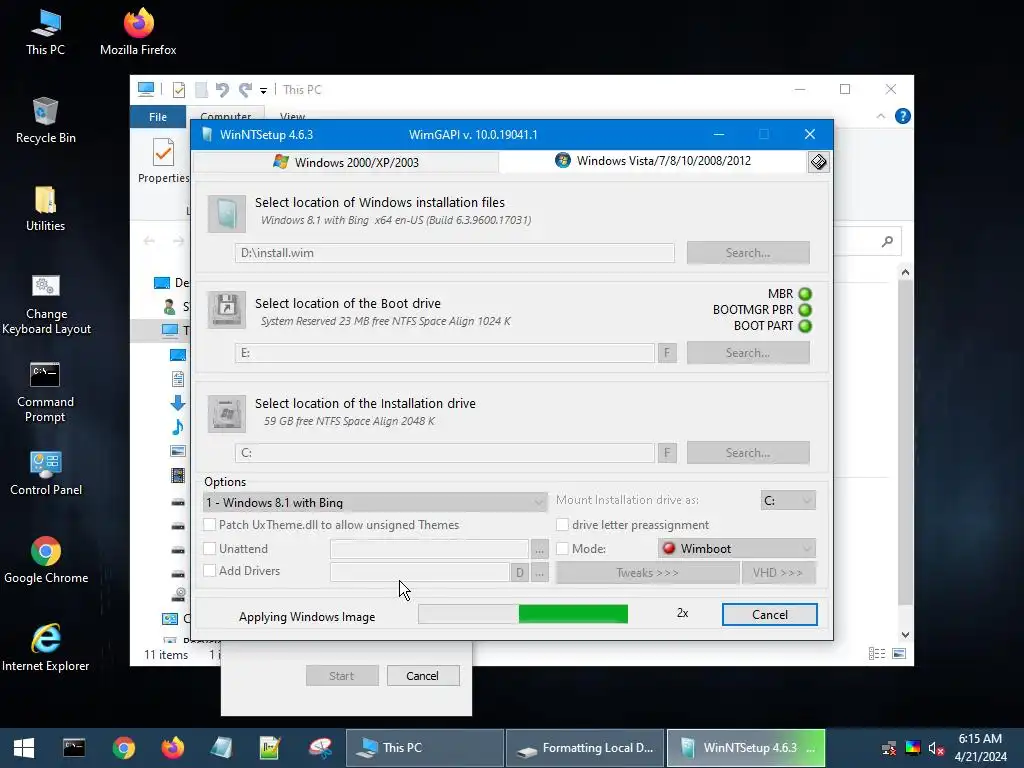
Task: Click the volume muted tray icon
Action: (x=936, y=748)
